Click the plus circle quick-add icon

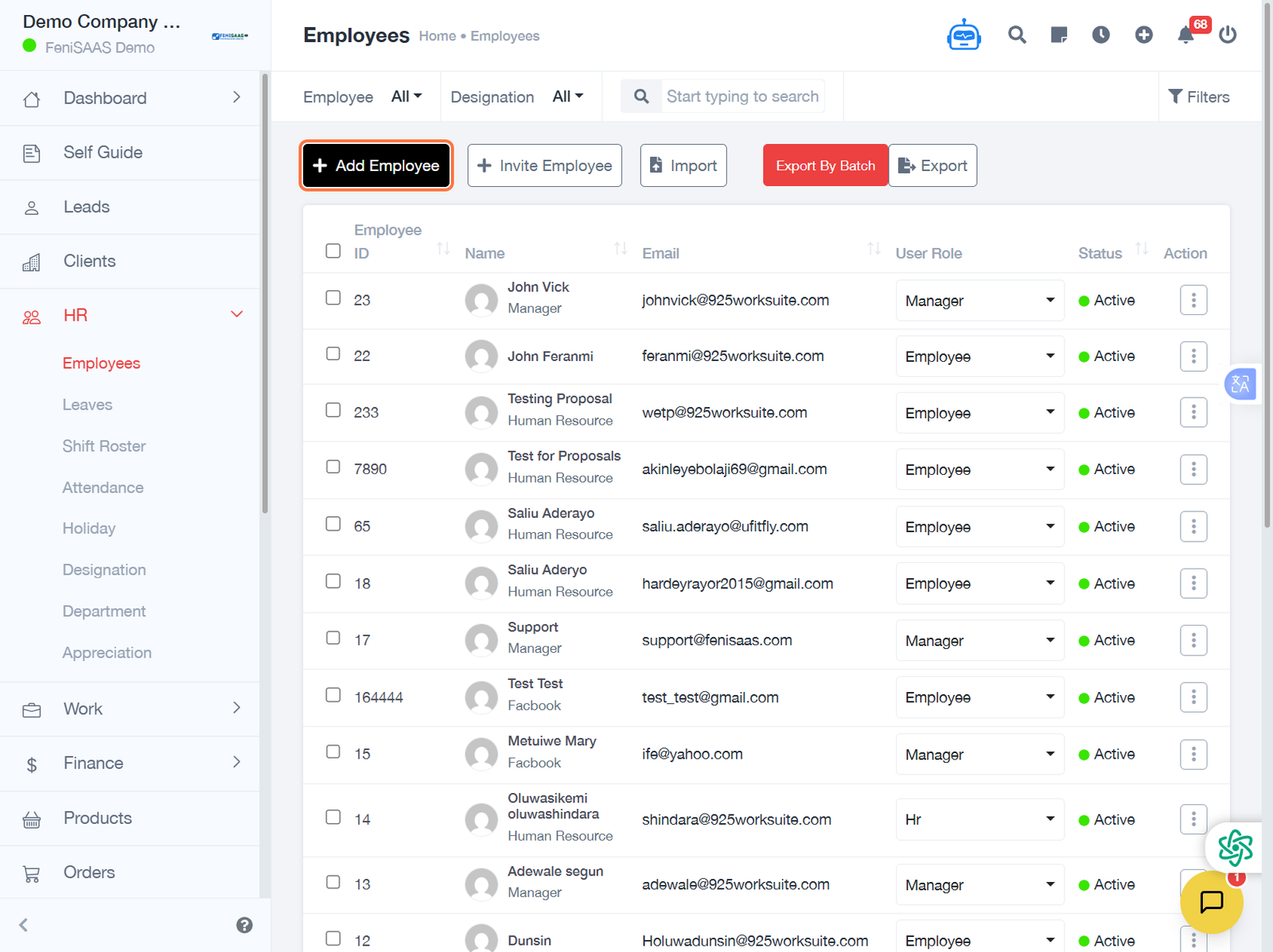pyautogui.click(x=1143, y=35)
